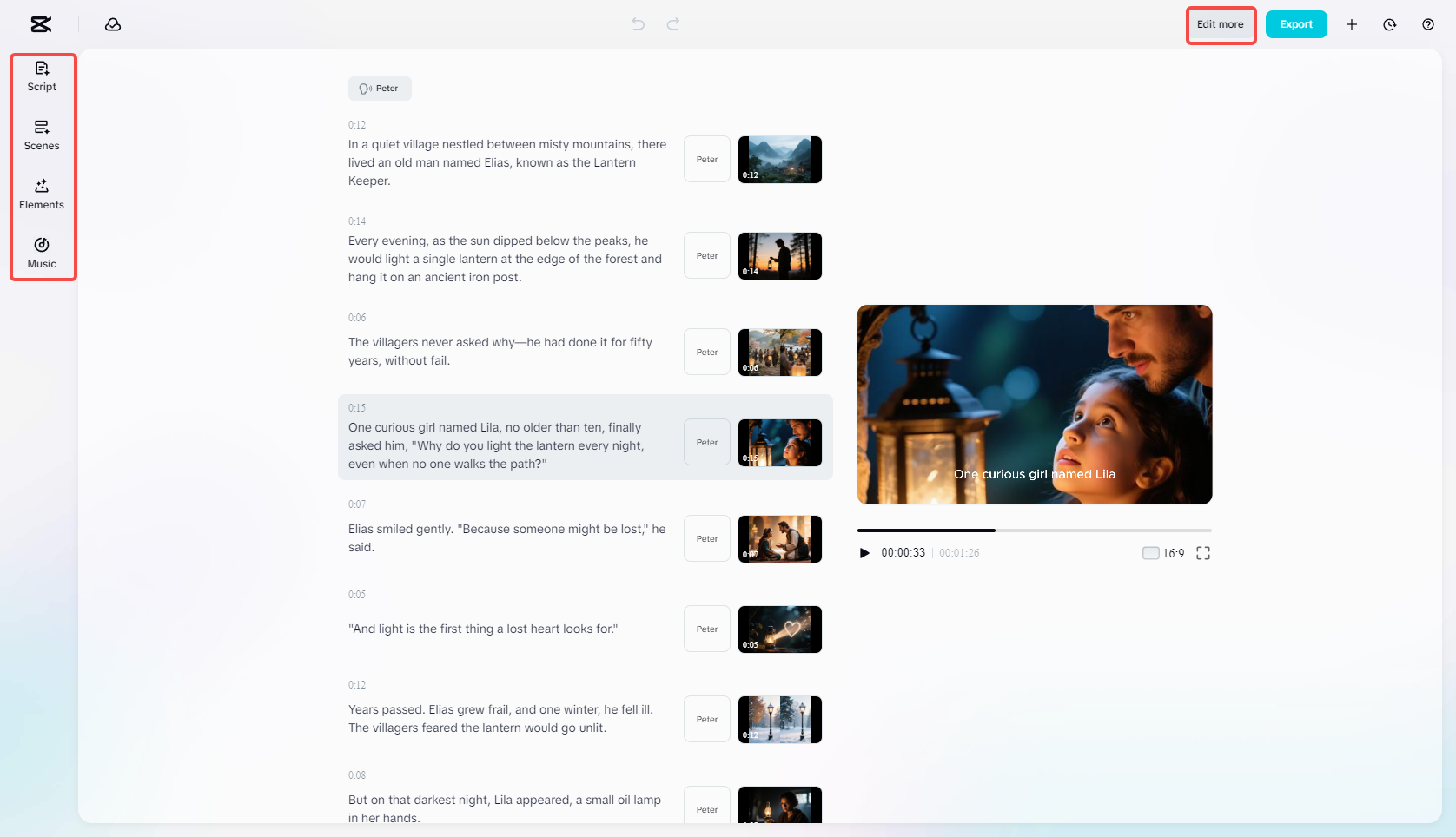1456x837 pixels.
Task: Click the redo arrow
Action: click(x=673, y=24)
